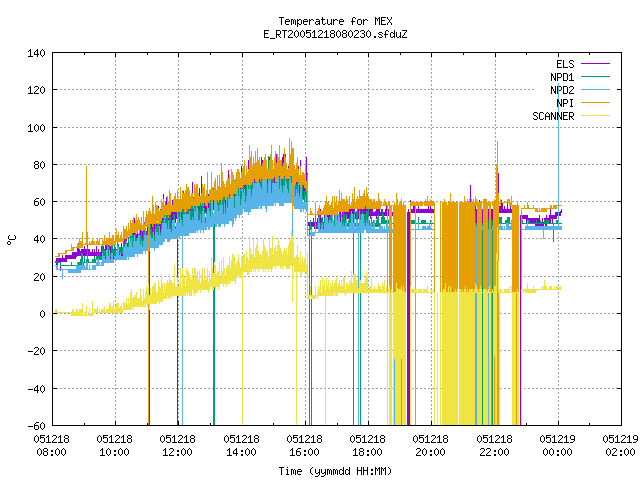Click the x-axis tick label 051218 20:00
Image resolution: width=640 pixels, height=480 pixels.
click(x=431, y=446)
